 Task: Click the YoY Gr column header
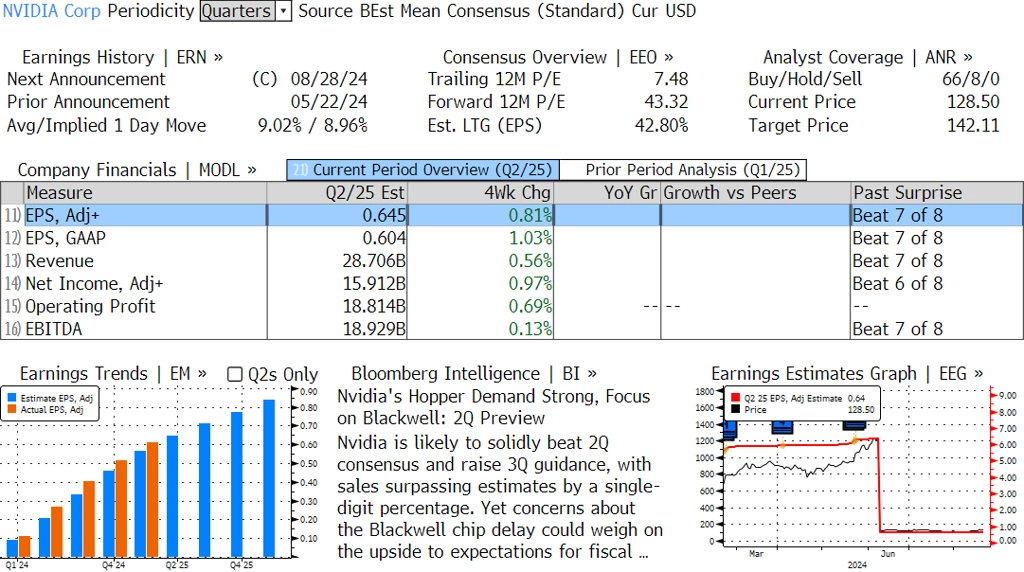[607, 193]
